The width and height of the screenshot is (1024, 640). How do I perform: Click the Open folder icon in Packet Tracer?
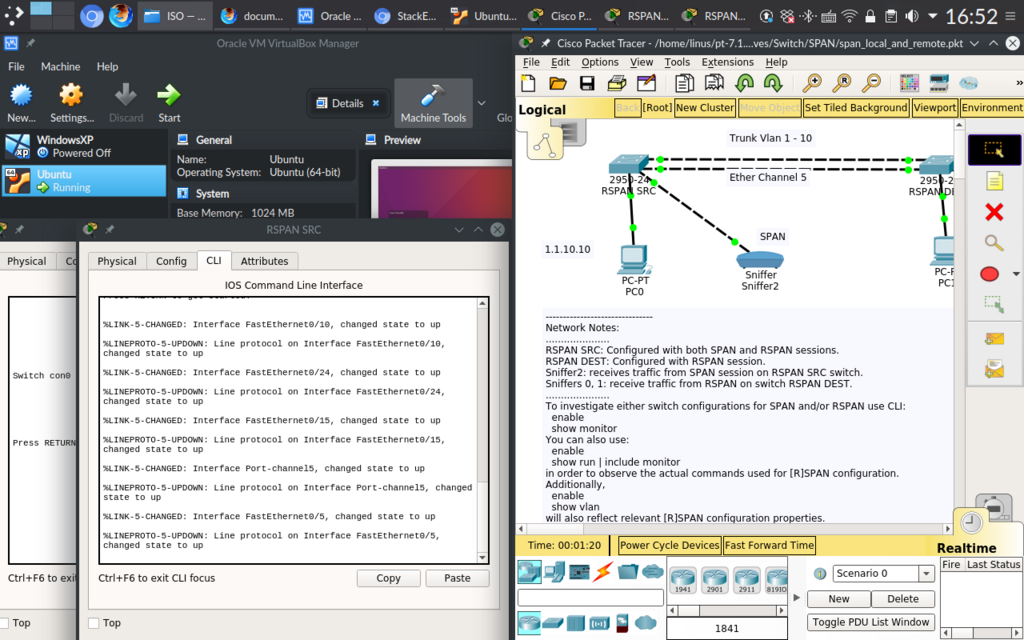point(558,83)
